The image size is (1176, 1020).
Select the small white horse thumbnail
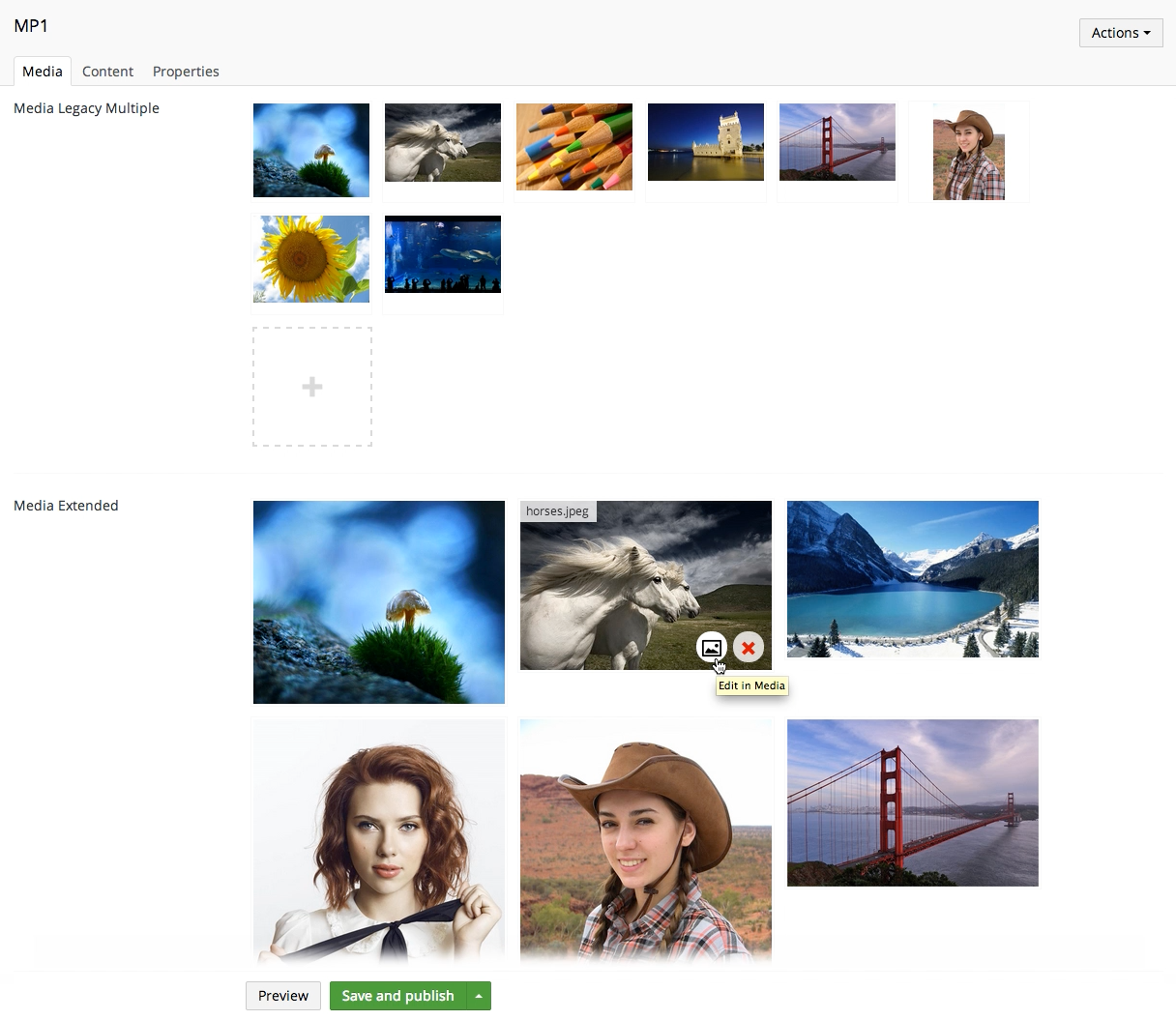pos(443,142)
